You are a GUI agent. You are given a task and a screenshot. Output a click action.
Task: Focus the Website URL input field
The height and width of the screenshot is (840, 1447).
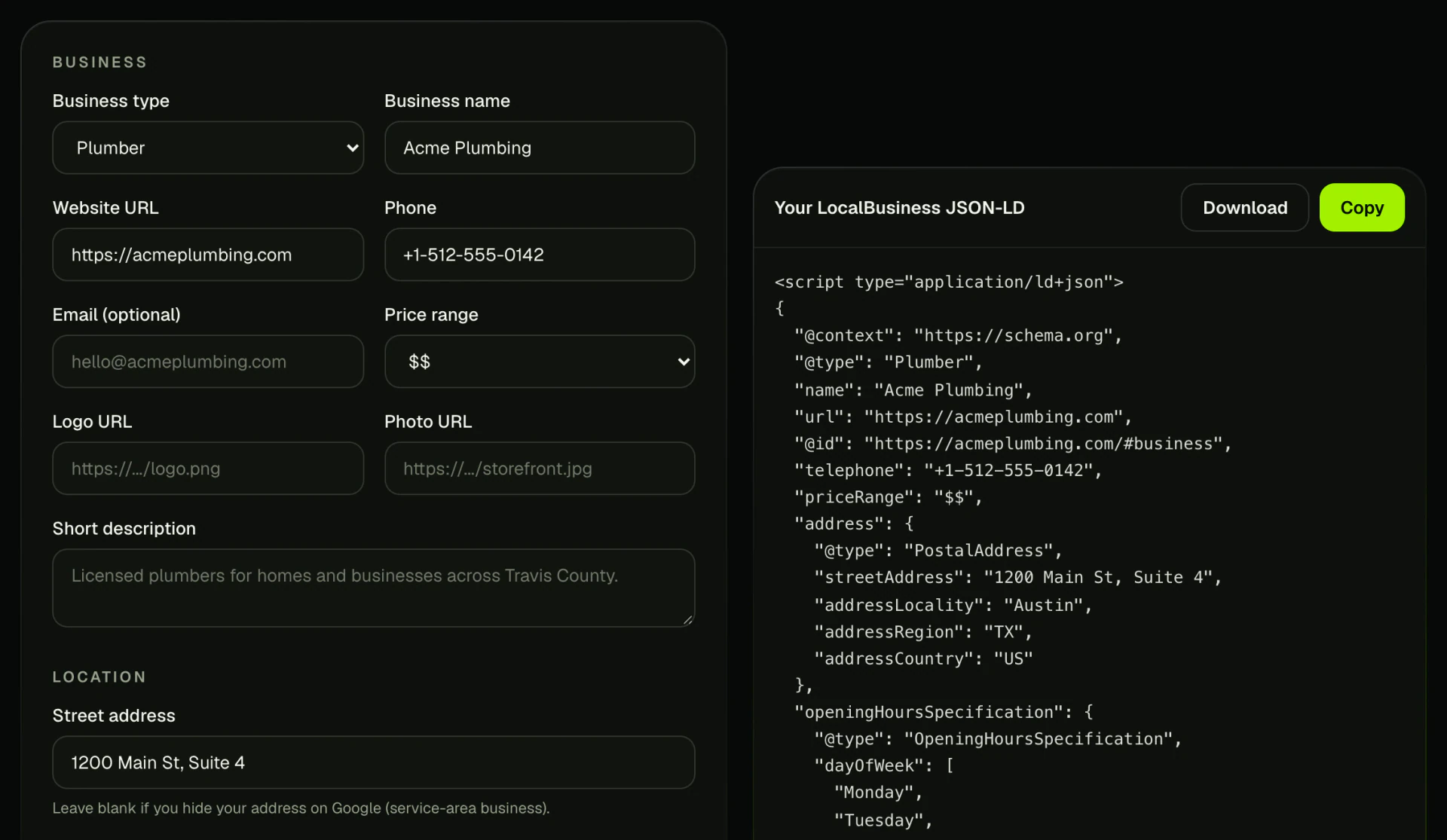coord(208,255)
